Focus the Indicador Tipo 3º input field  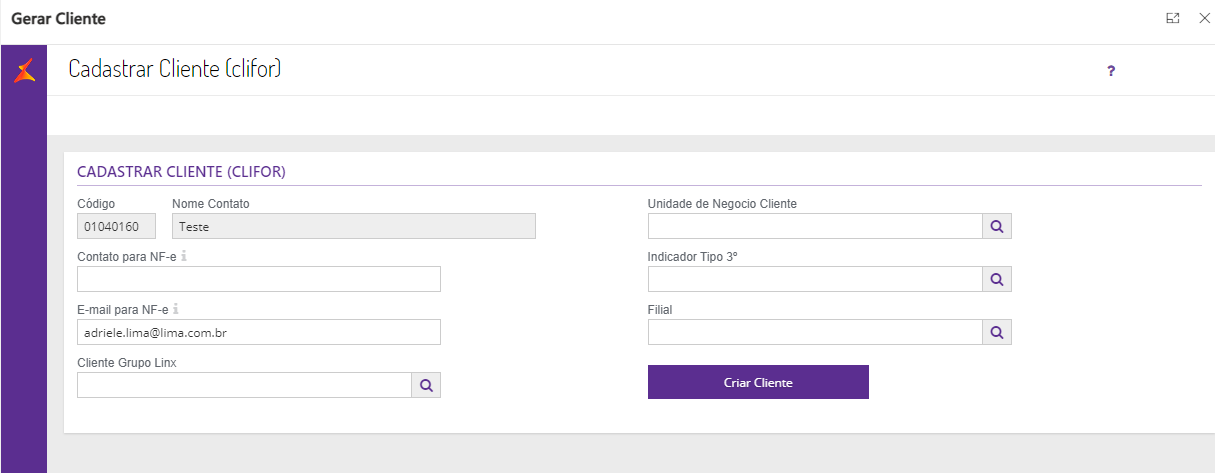click(815, 279)
